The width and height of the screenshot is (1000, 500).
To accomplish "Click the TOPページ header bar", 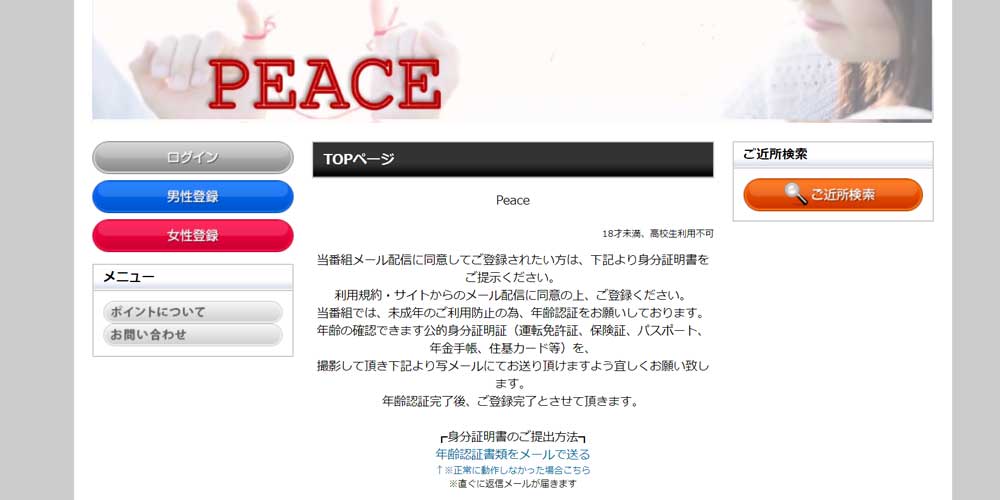I will pyautogui.click(x=513, y=159).
